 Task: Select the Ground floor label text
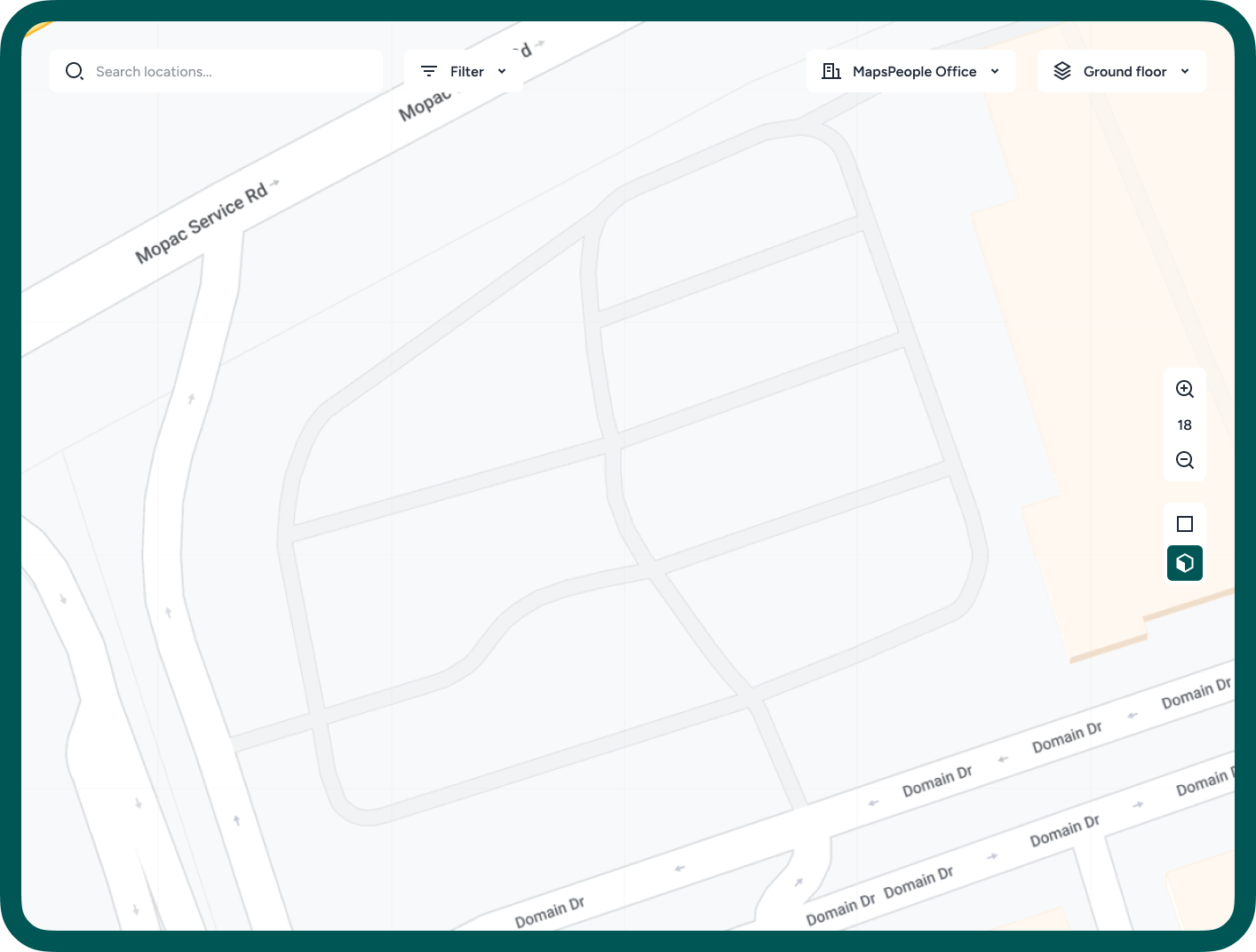(1125, 71)
